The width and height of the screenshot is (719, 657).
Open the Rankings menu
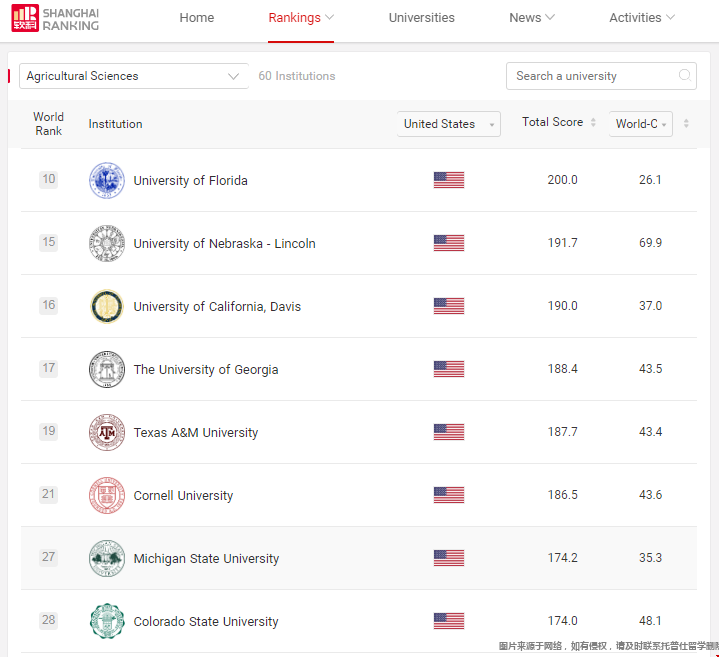point(301,17)
